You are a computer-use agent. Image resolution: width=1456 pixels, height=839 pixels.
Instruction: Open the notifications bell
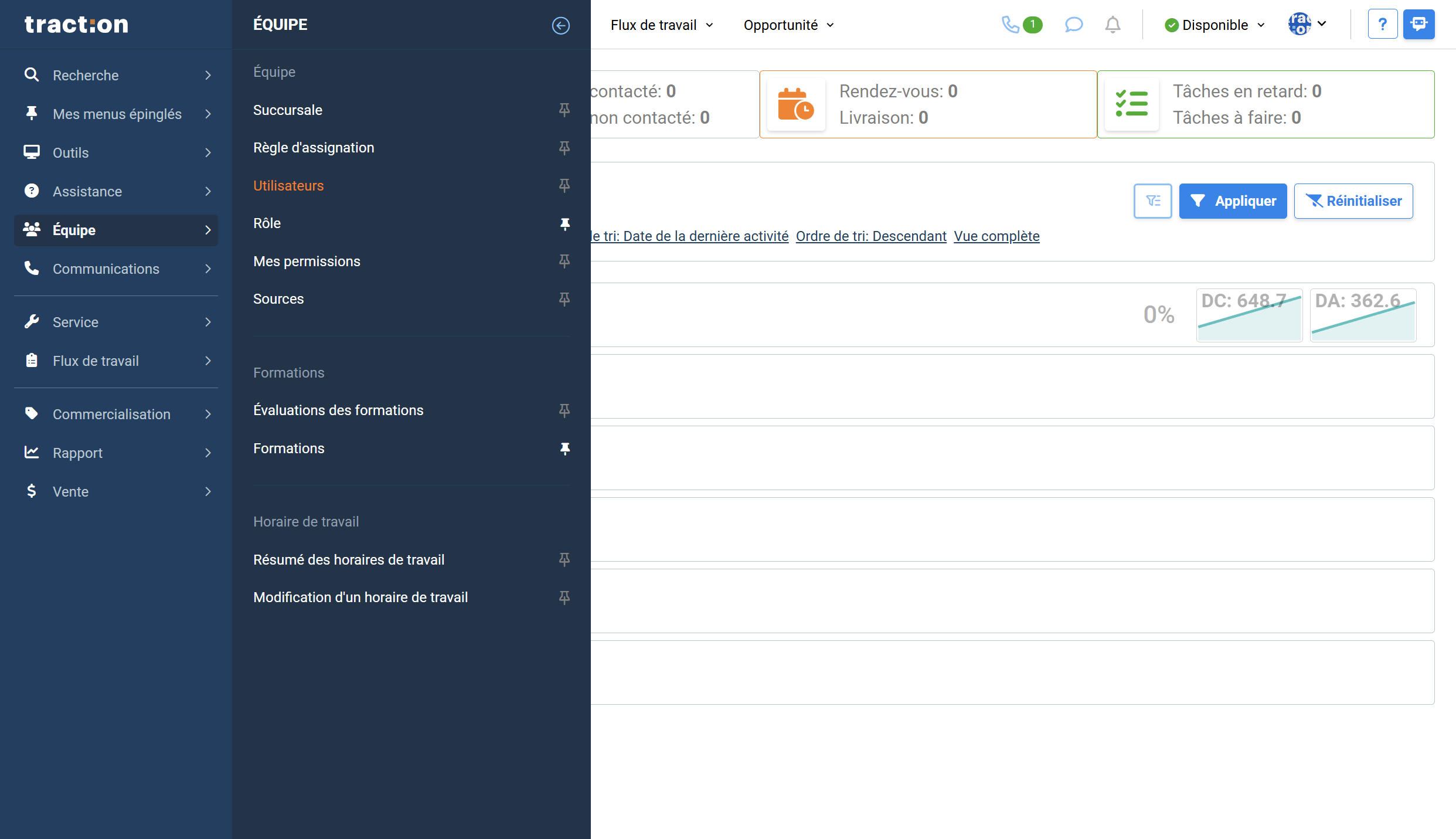click(1113, 25)
